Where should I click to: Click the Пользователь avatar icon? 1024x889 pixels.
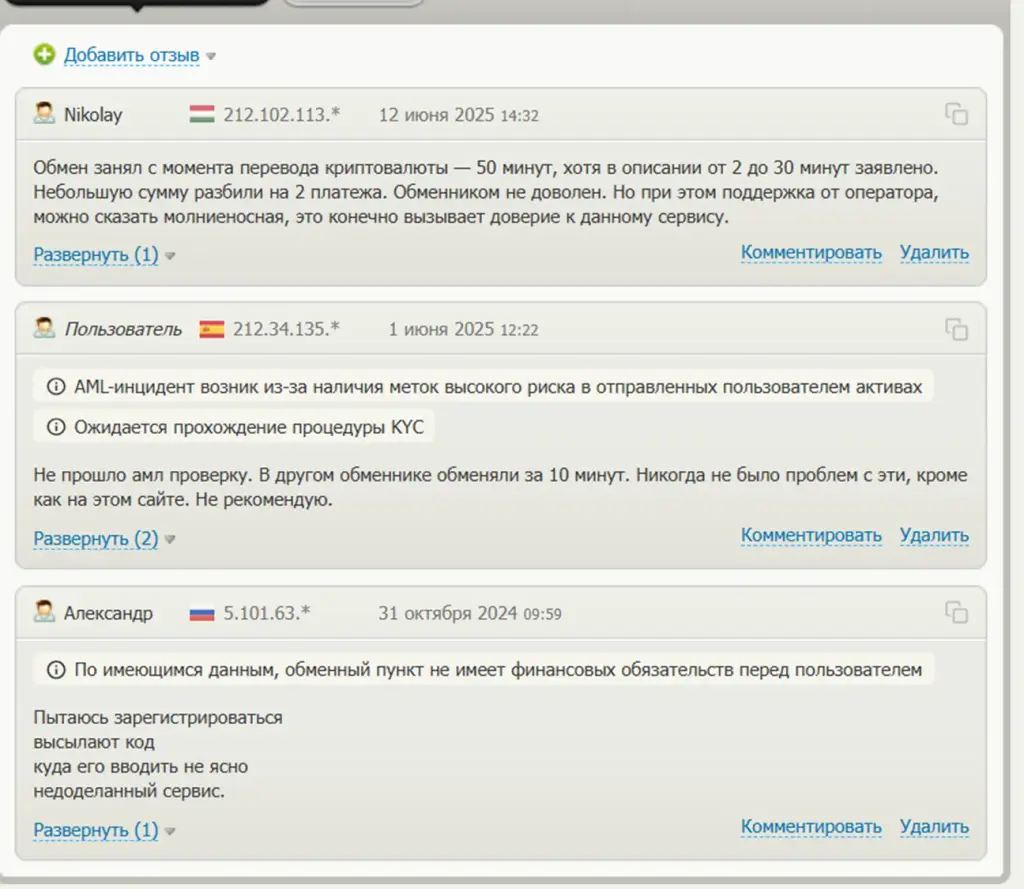(44, 328)
